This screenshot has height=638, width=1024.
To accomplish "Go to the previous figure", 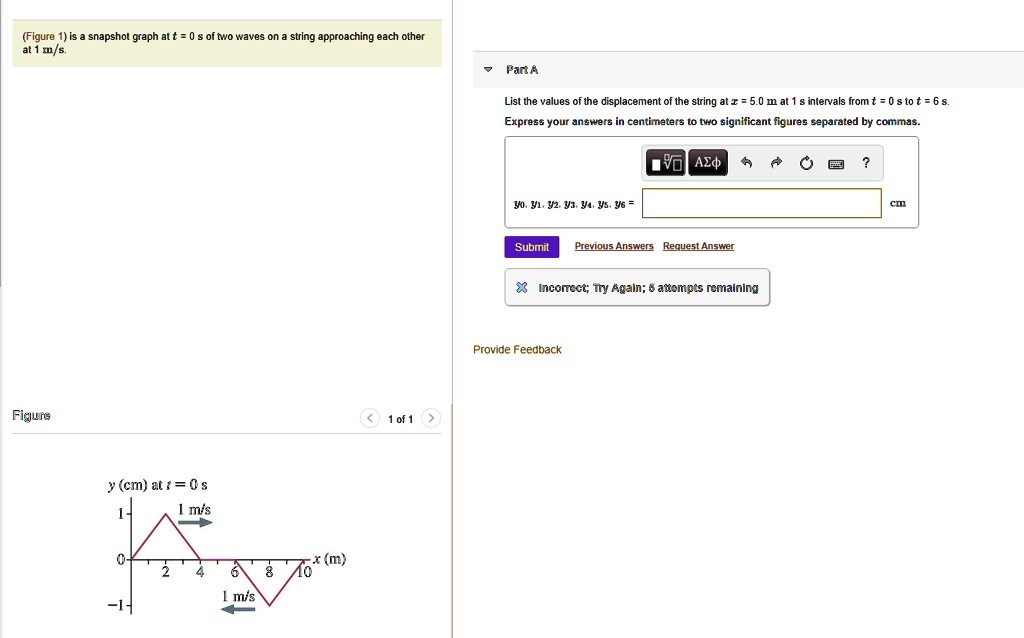I will (369, 418).
